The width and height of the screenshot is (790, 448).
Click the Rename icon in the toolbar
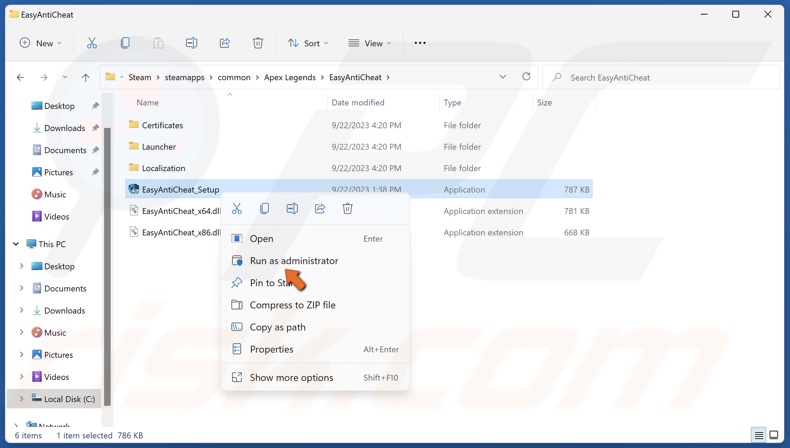tap(191, 43)
